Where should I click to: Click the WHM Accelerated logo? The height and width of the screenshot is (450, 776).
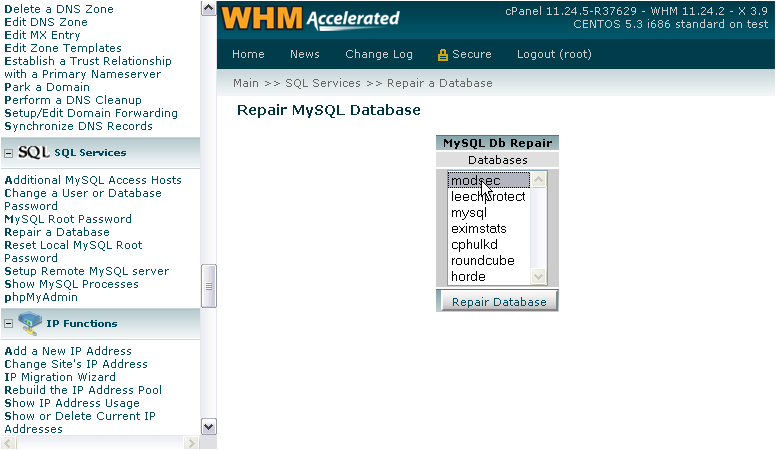coord(310,19)
